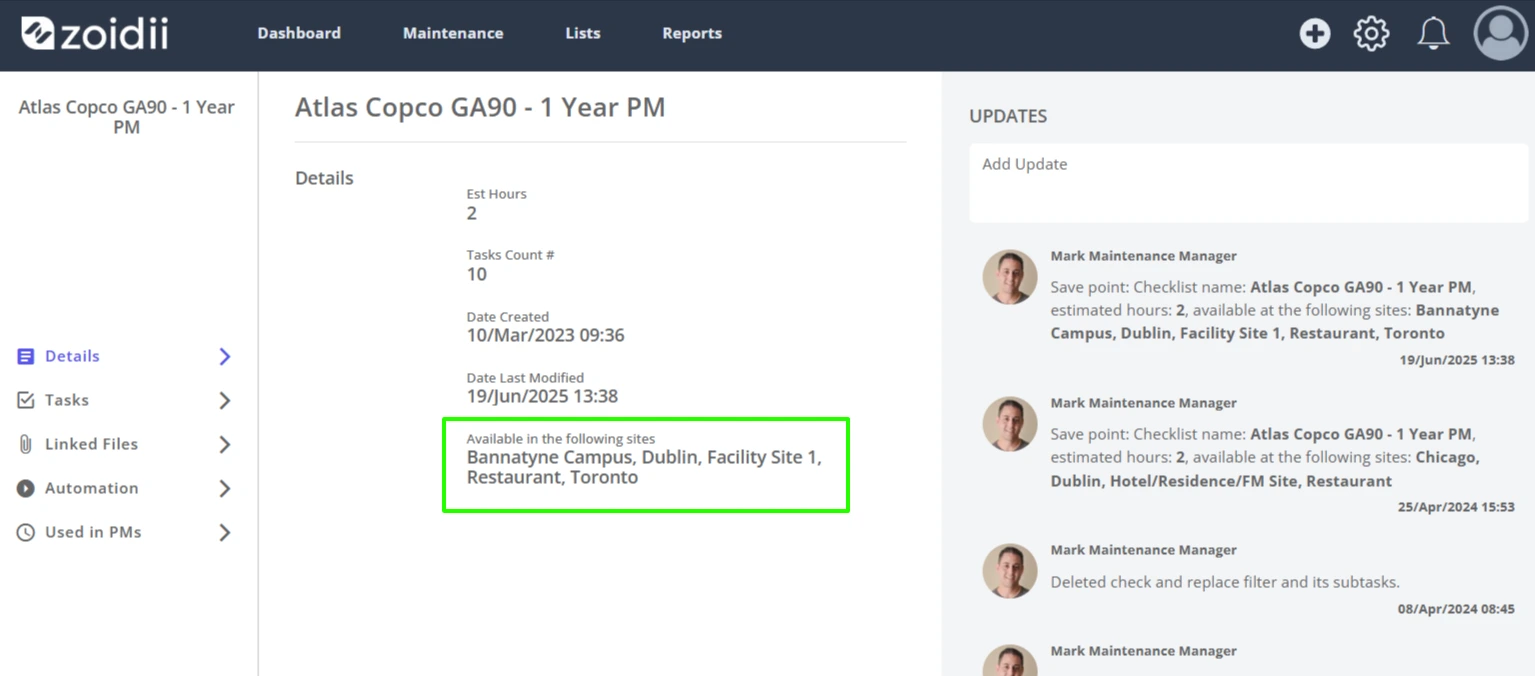This screenshot has width=1535, height=676.
Task: Select the Tasks checklist icon
Action: pyautogui.click(x=26, y=400)
